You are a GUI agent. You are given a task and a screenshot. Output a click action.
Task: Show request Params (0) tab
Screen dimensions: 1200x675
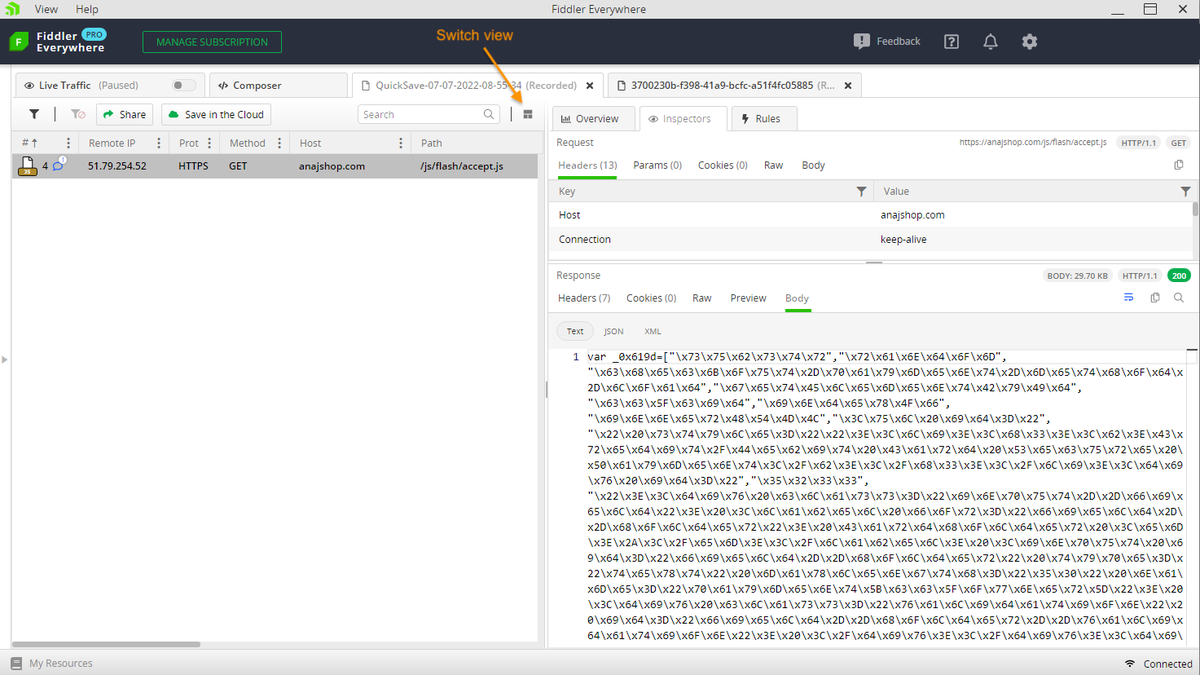coord(657,165)
